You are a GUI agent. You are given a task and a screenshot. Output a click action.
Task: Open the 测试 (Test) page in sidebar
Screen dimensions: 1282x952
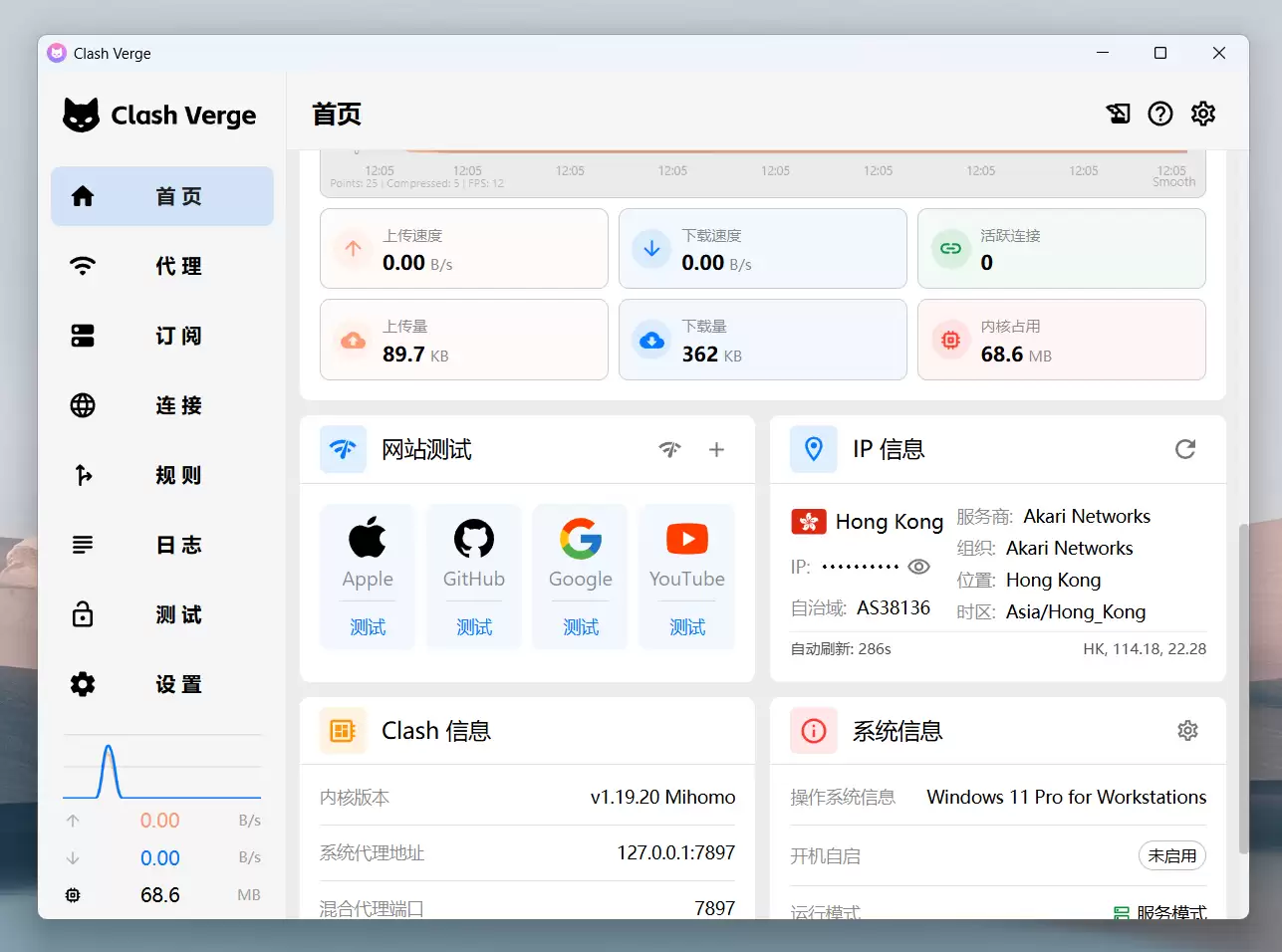click(x=162, y=614)
